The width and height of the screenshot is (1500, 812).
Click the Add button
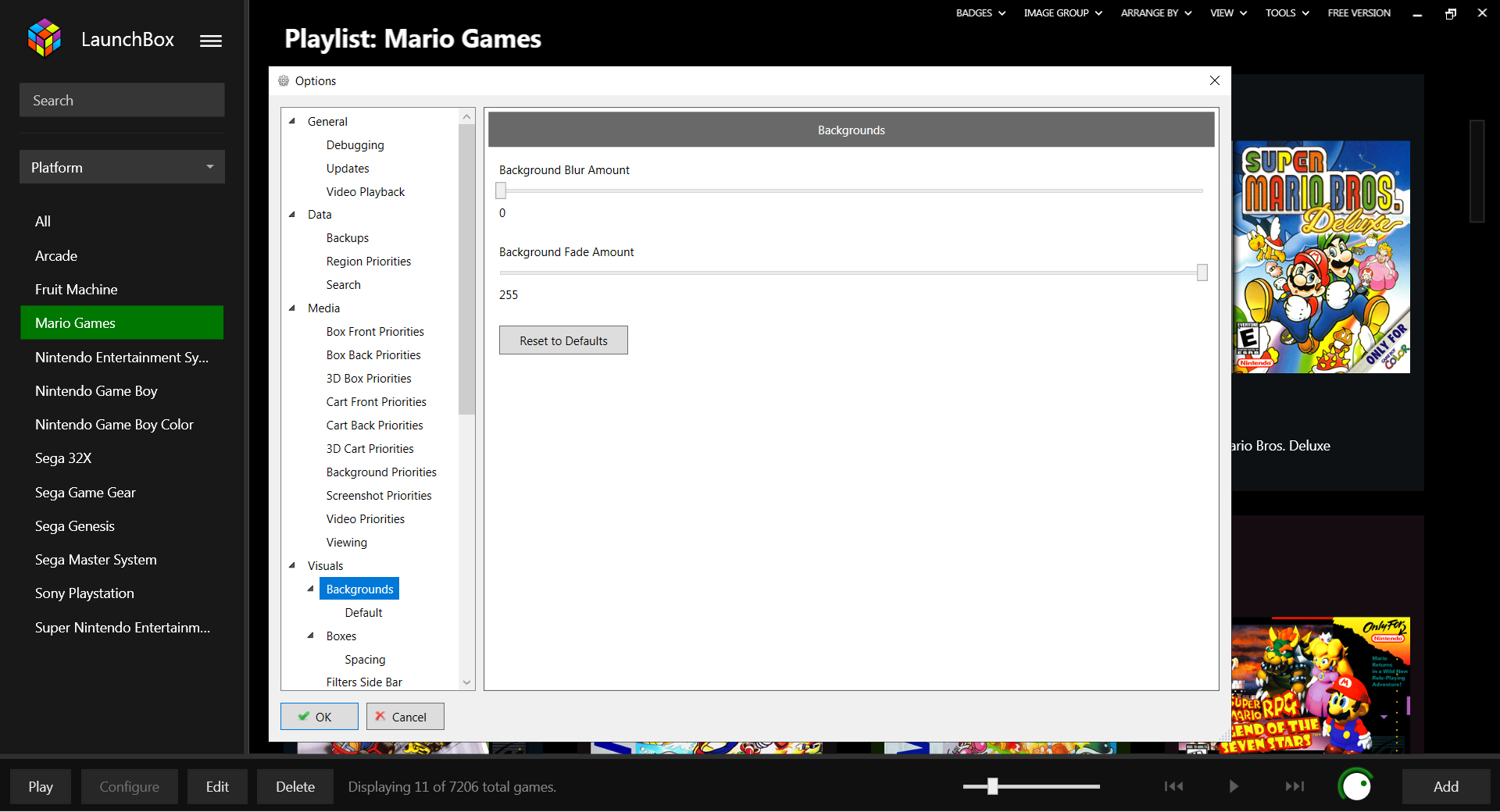[1446, 786]
